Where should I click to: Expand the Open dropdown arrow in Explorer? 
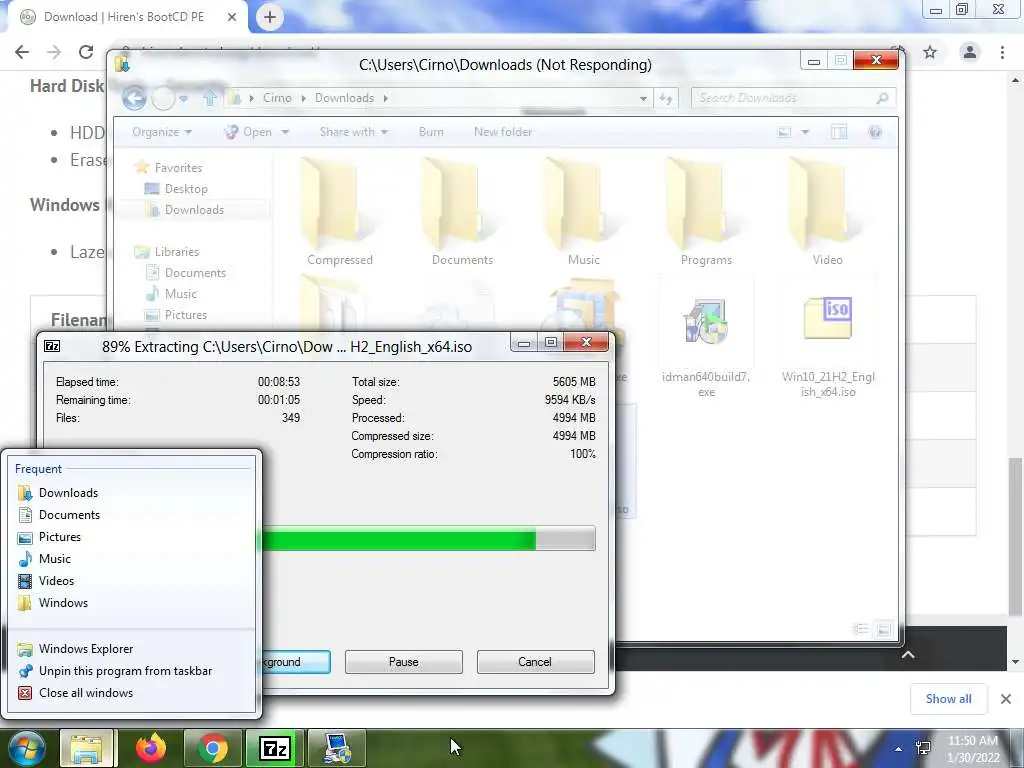[x=285, y=132]
